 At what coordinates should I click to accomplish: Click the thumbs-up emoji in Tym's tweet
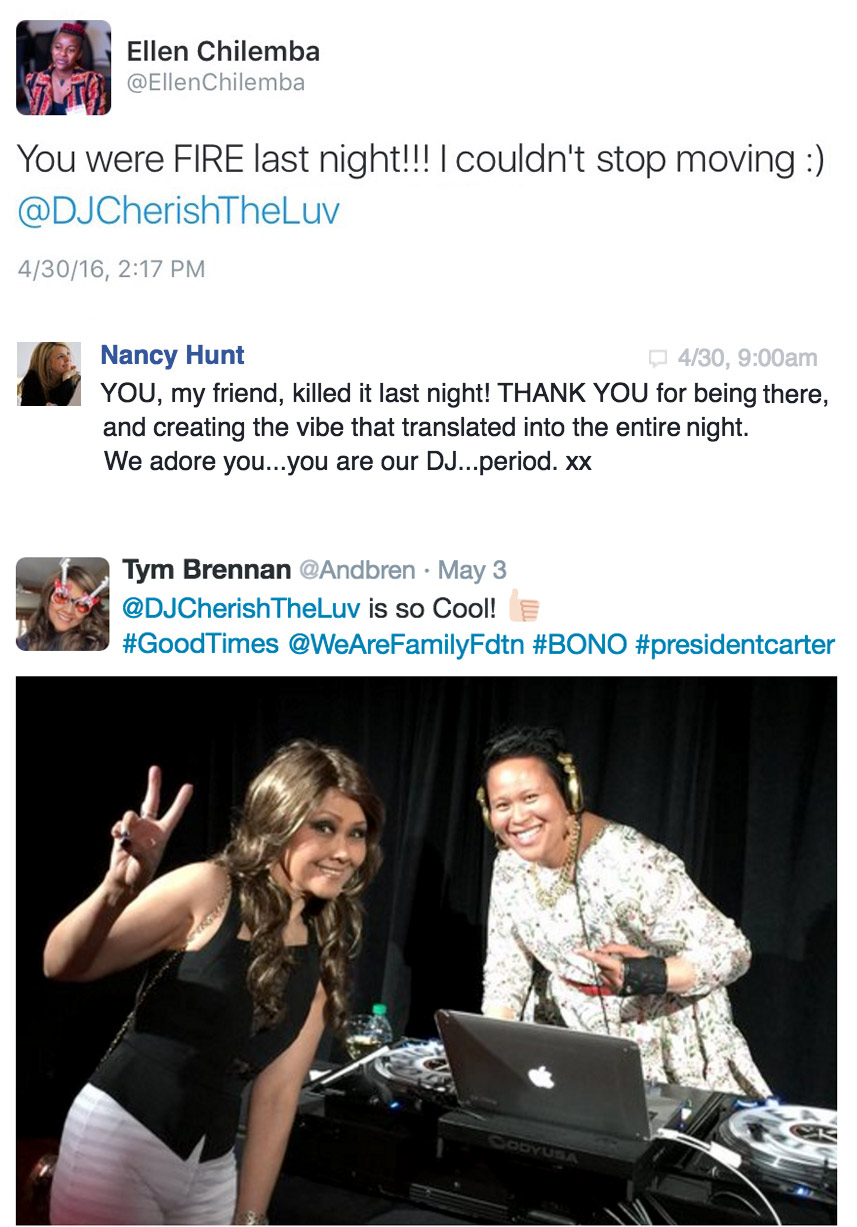click(524, 607)
